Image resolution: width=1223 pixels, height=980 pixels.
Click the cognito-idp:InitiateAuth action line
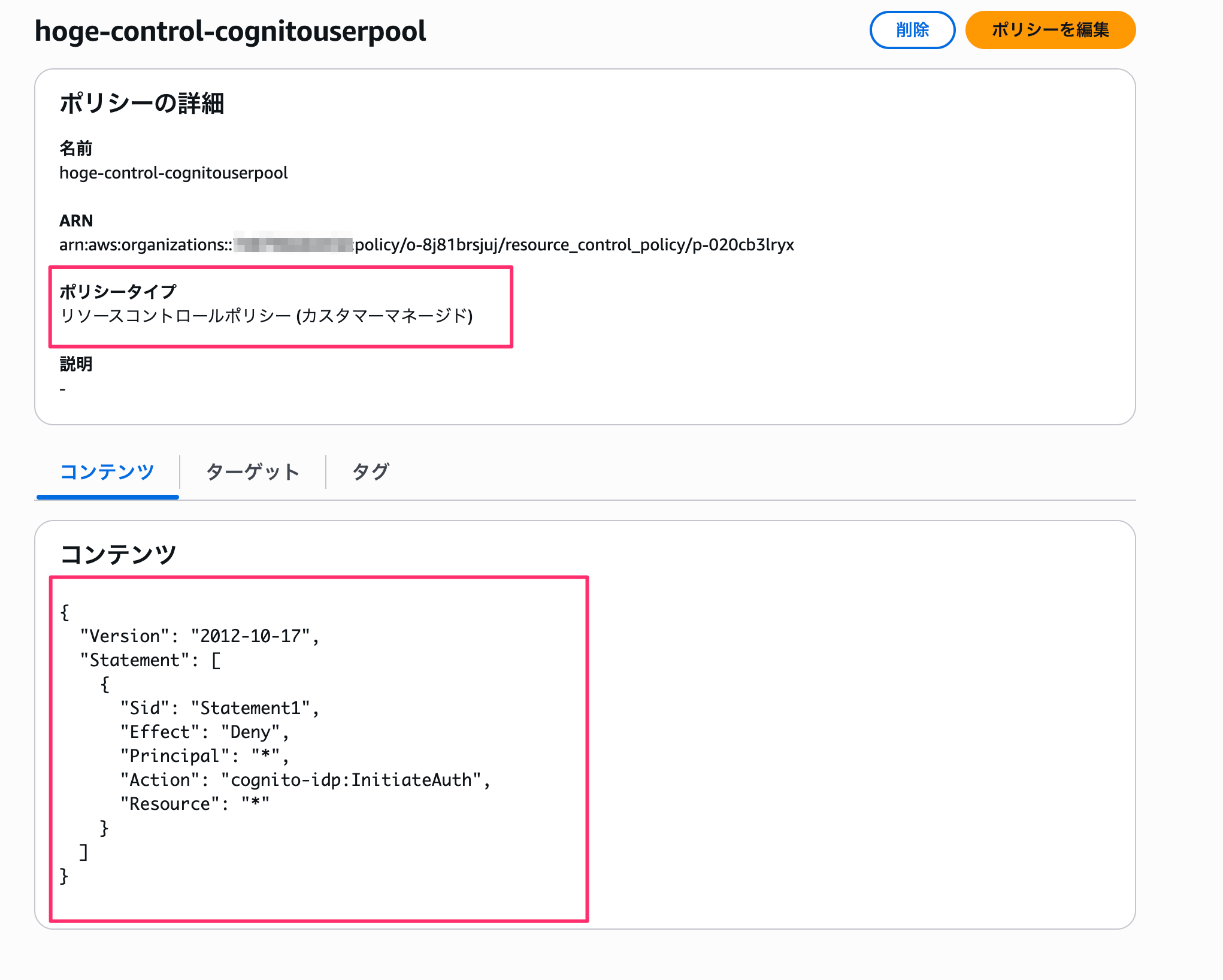(305, 780)
